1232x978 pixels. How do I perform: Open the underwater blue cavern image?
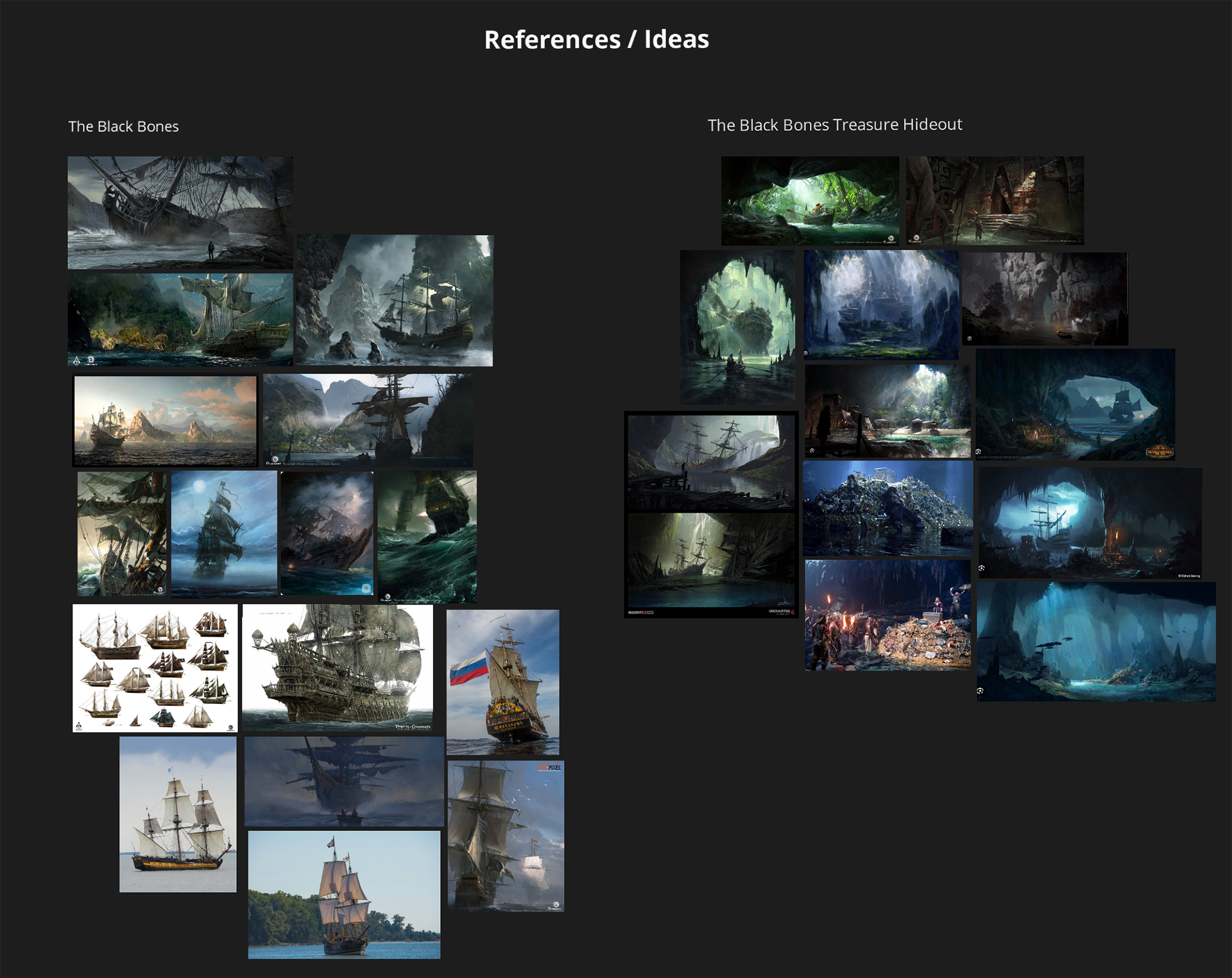coord(1095,641)
